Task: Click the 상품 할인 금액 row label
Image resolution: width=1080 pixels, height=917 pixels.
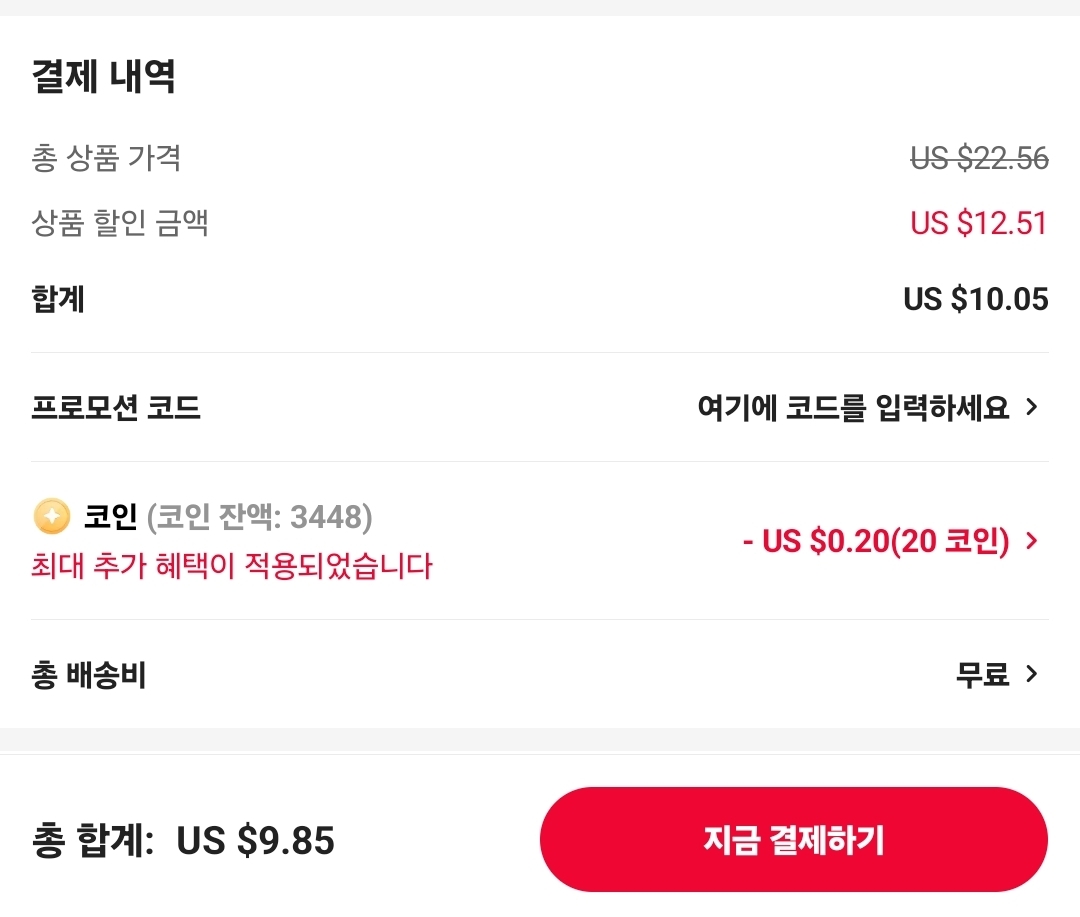Action: 120,224
